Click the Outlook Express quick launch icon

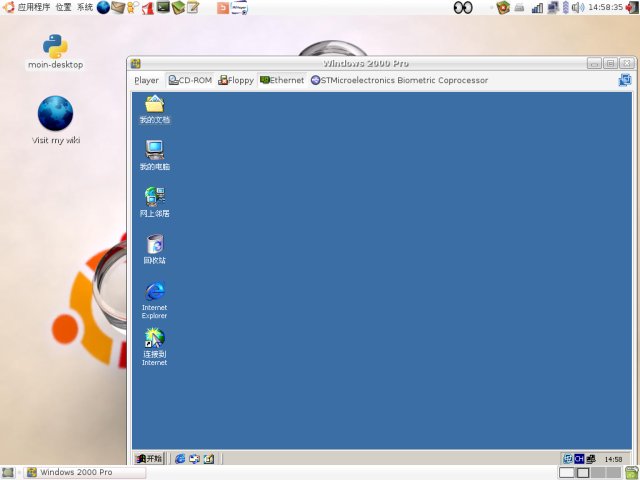coord(194,459)
